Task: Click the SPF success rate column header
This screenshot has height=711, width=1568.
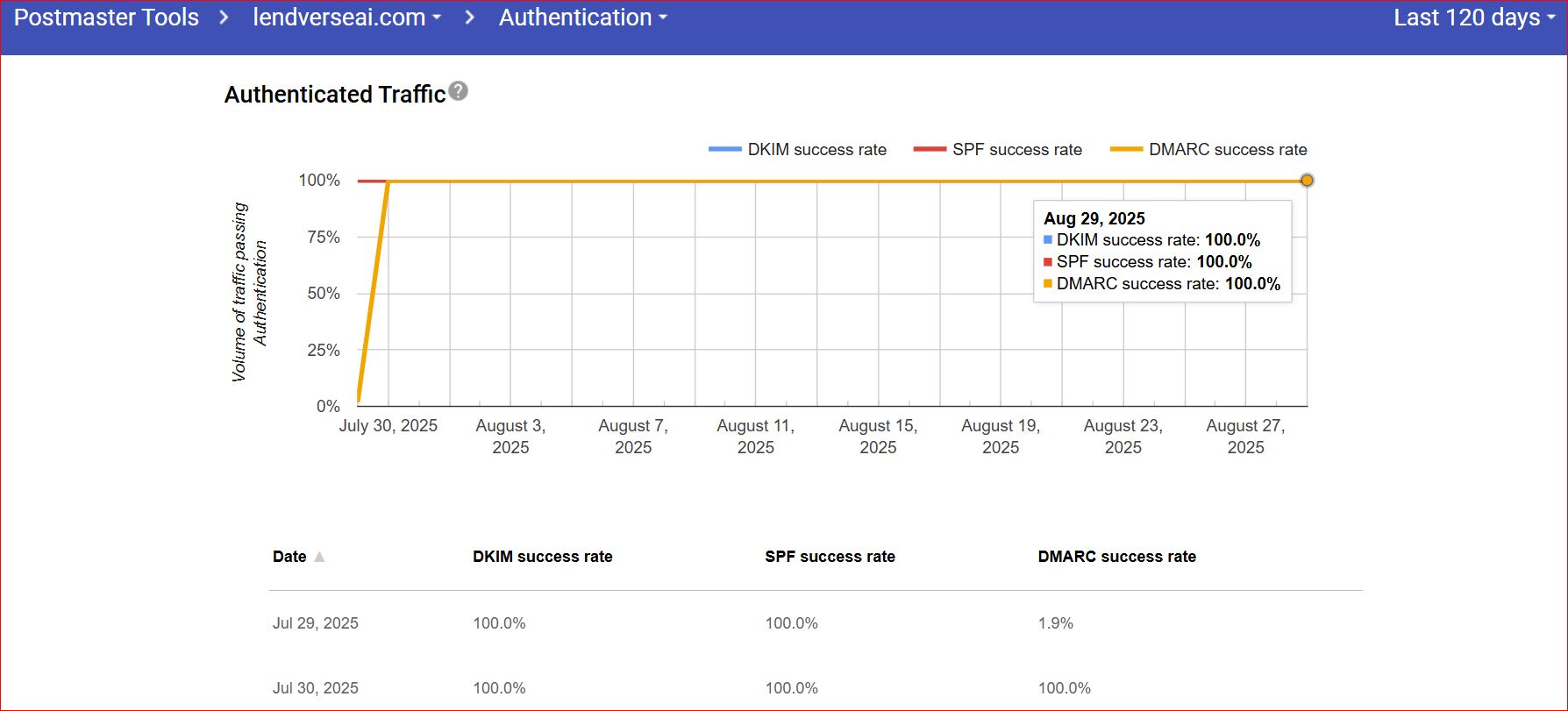Action: pyautogui.click(x=830, y=557)
